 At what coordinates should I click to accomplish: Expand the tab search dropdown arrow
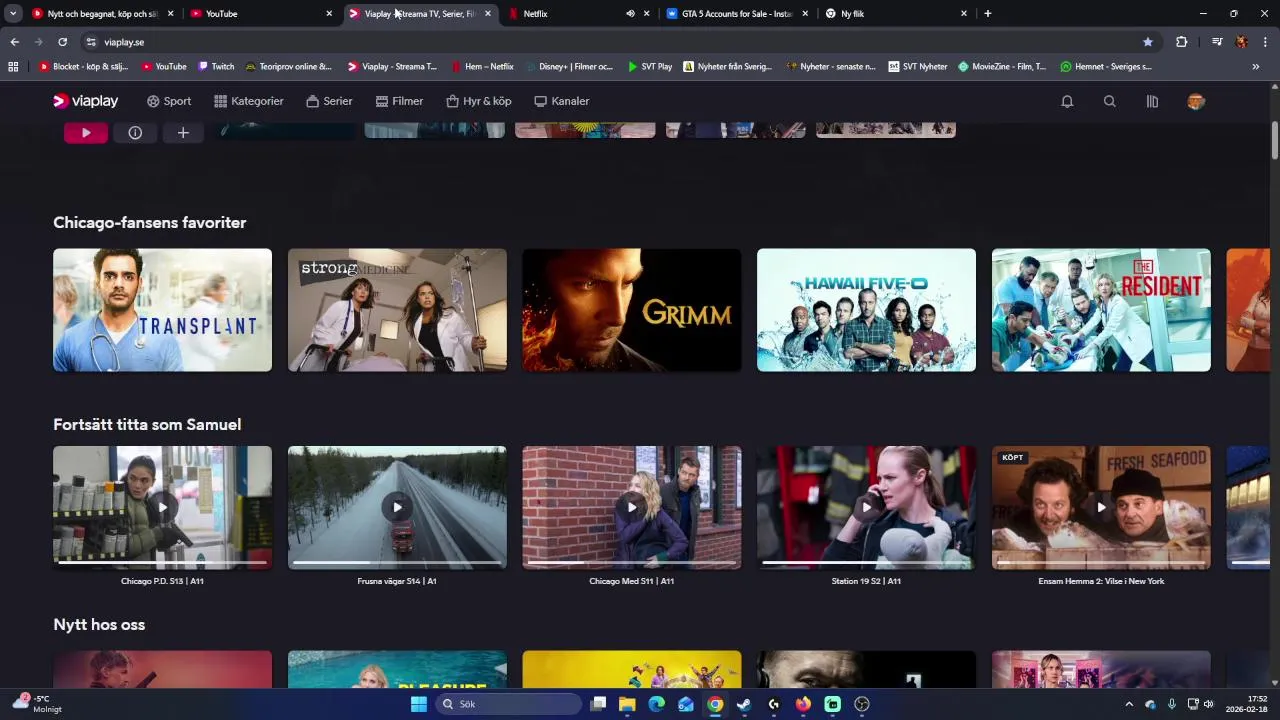[x=13, y=14]
